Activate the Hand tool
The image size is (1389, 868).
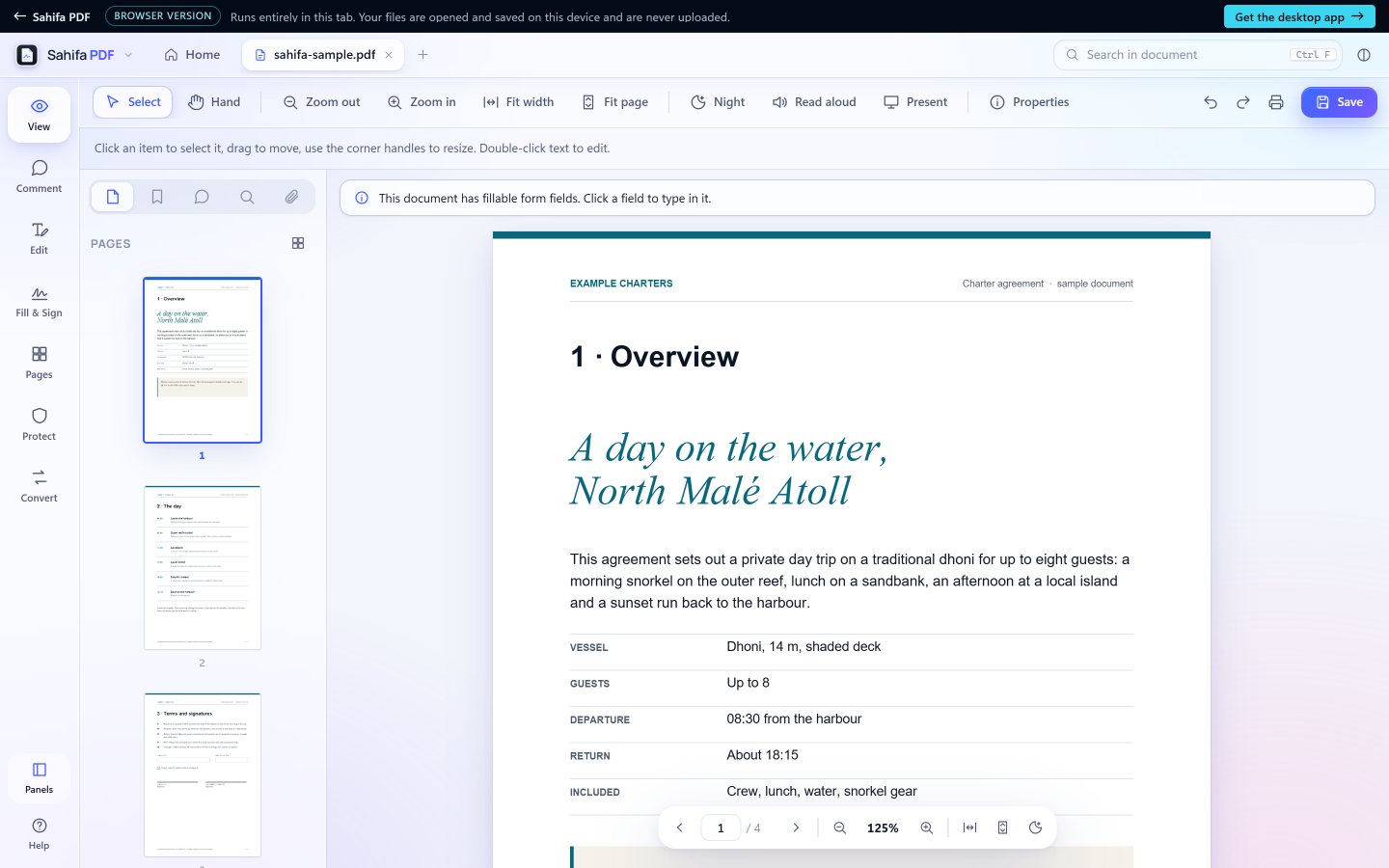(x=214, y=102)
